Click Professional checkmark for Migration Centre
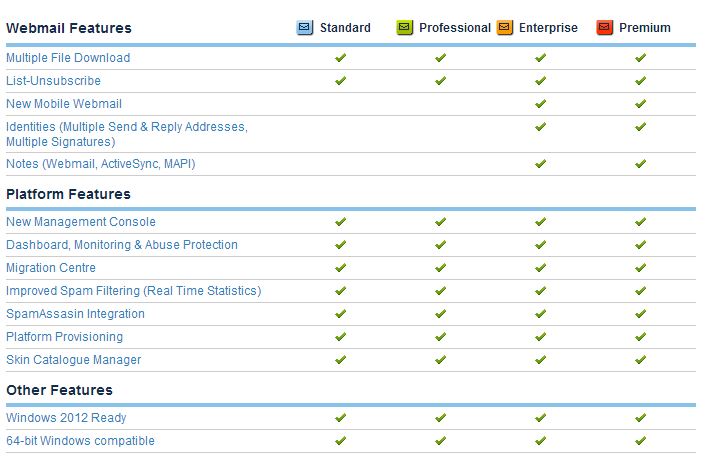 pyautogui.click(x=440, y=267)
